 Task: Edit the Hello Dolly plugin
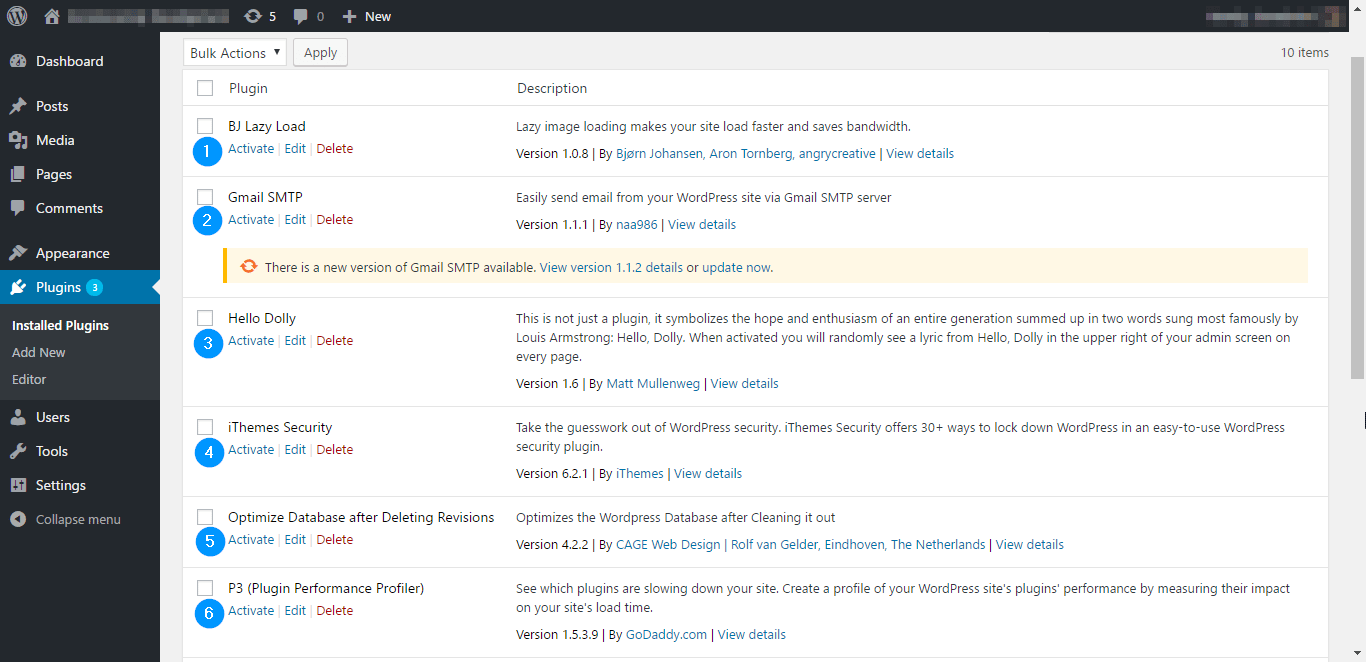(x=295, y=340)
